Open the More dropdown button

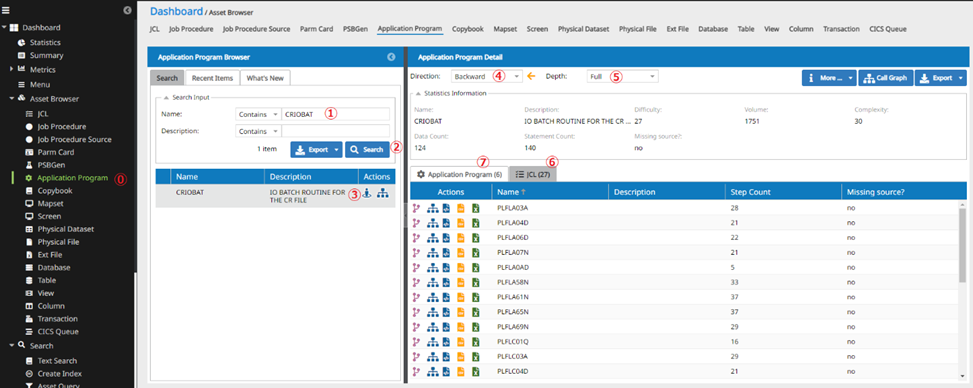(829, 78)
